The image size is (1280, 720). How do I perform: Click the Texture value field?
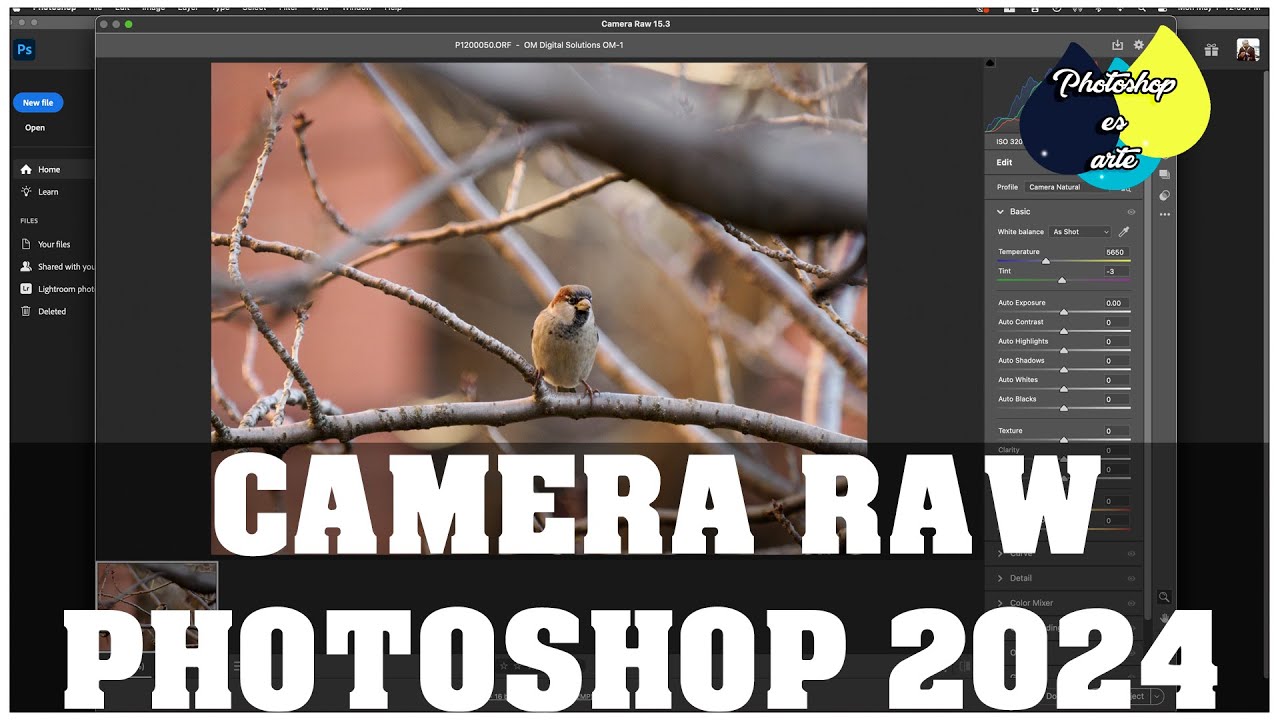coord(1117,431)
